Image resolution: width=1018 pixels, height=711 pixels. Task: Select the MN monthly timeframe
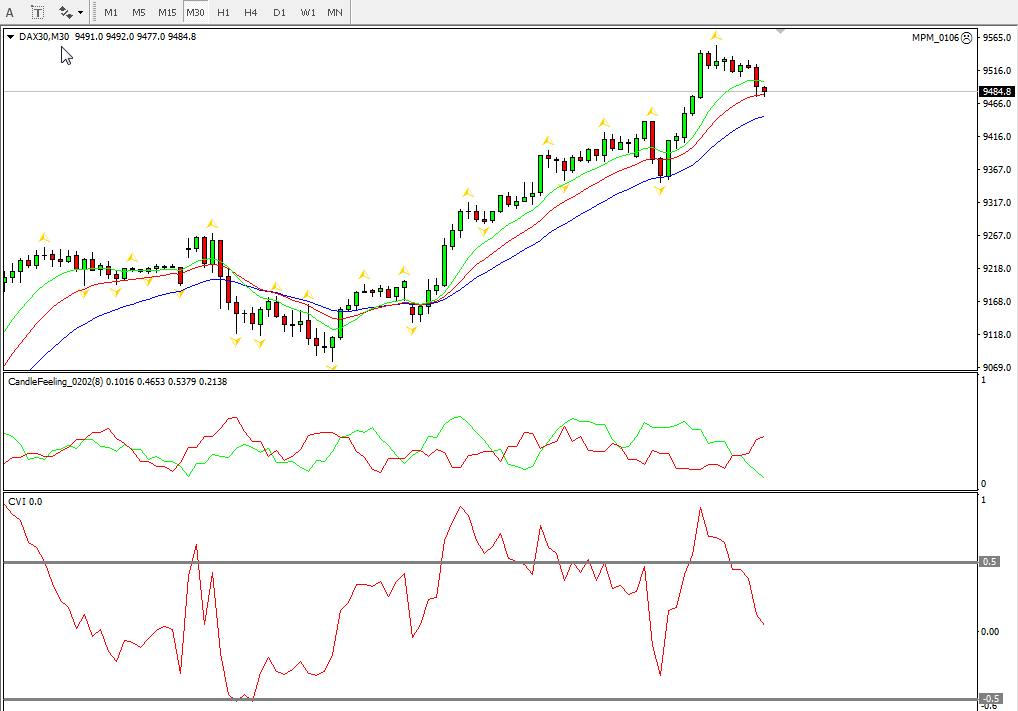tap(335, 12)
